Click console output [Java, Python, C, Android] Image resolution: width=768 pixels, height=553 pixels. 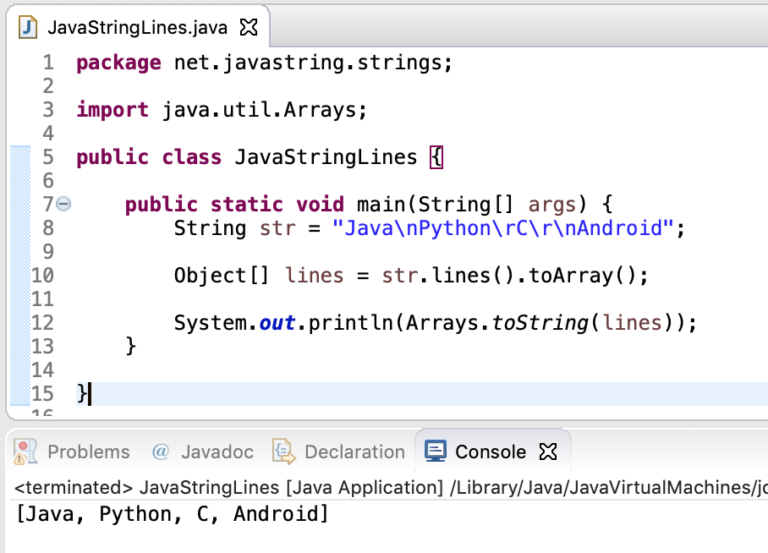coord(172,514)
